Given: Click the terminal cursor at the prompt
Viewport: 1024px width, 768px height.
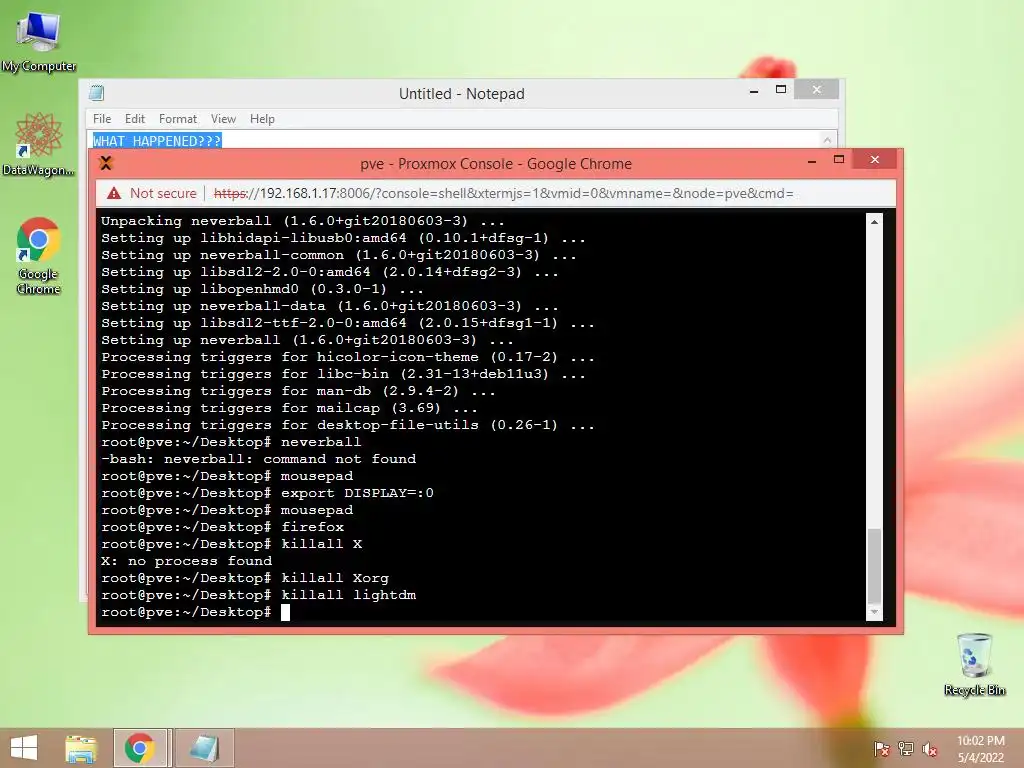Looking at the screenshot, I should [285, 612].
